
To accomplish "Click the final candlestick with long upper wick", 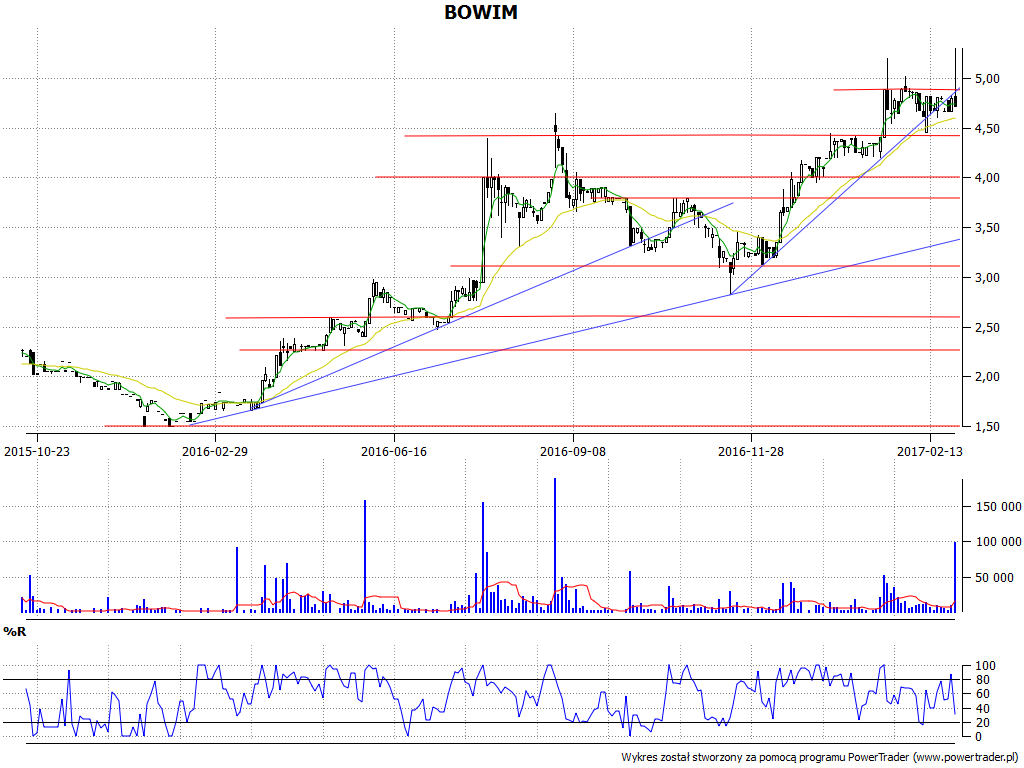I will pyautogui.click(x=955, y=77).
